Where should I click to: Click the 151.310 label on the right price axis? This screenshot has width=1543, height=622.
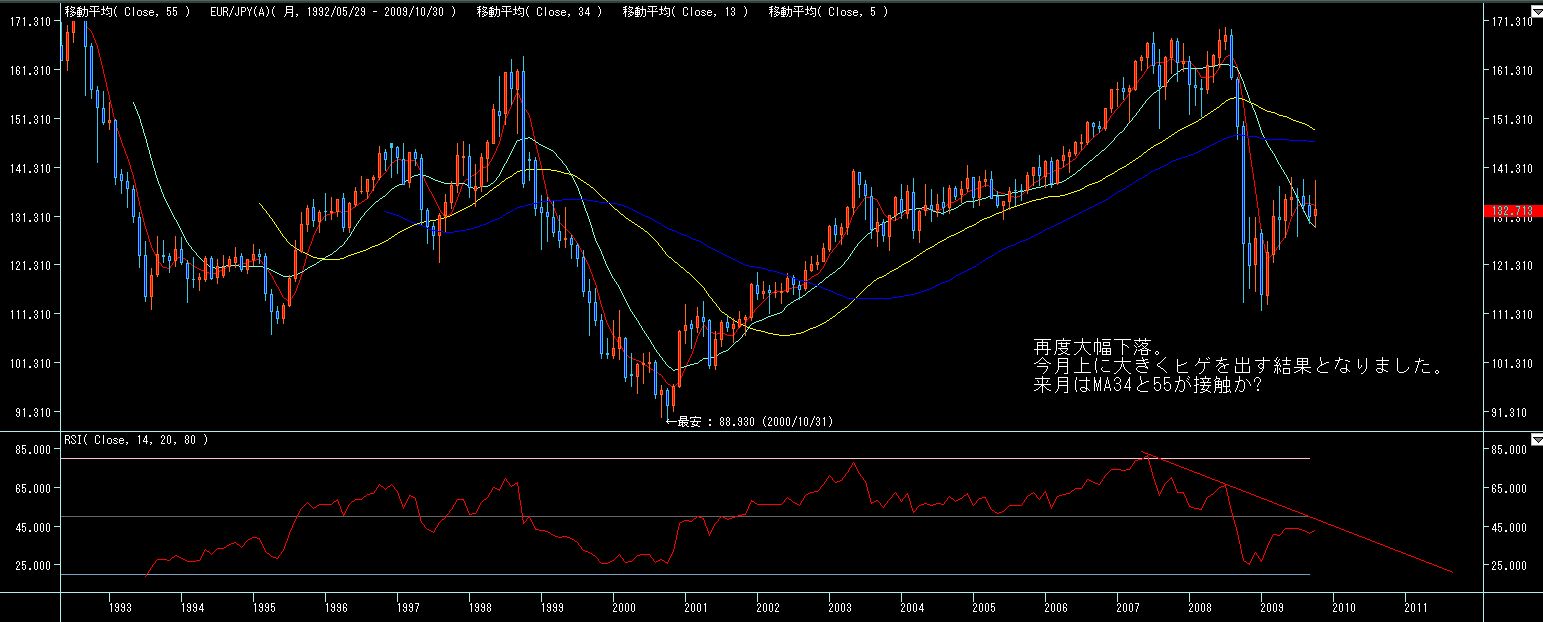[x=1512, y=119]
